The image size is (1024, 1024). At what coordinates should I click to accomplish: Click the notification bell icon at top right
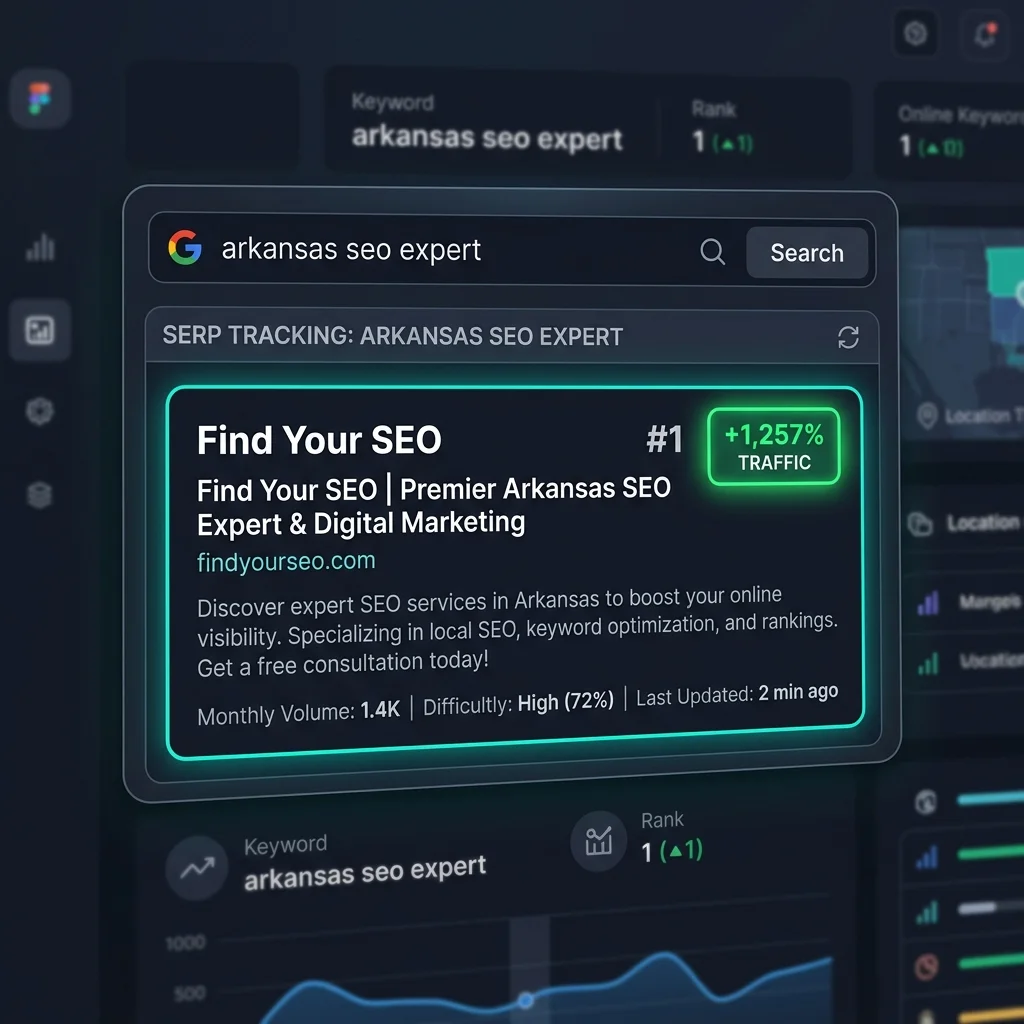(x=985, y=35)
